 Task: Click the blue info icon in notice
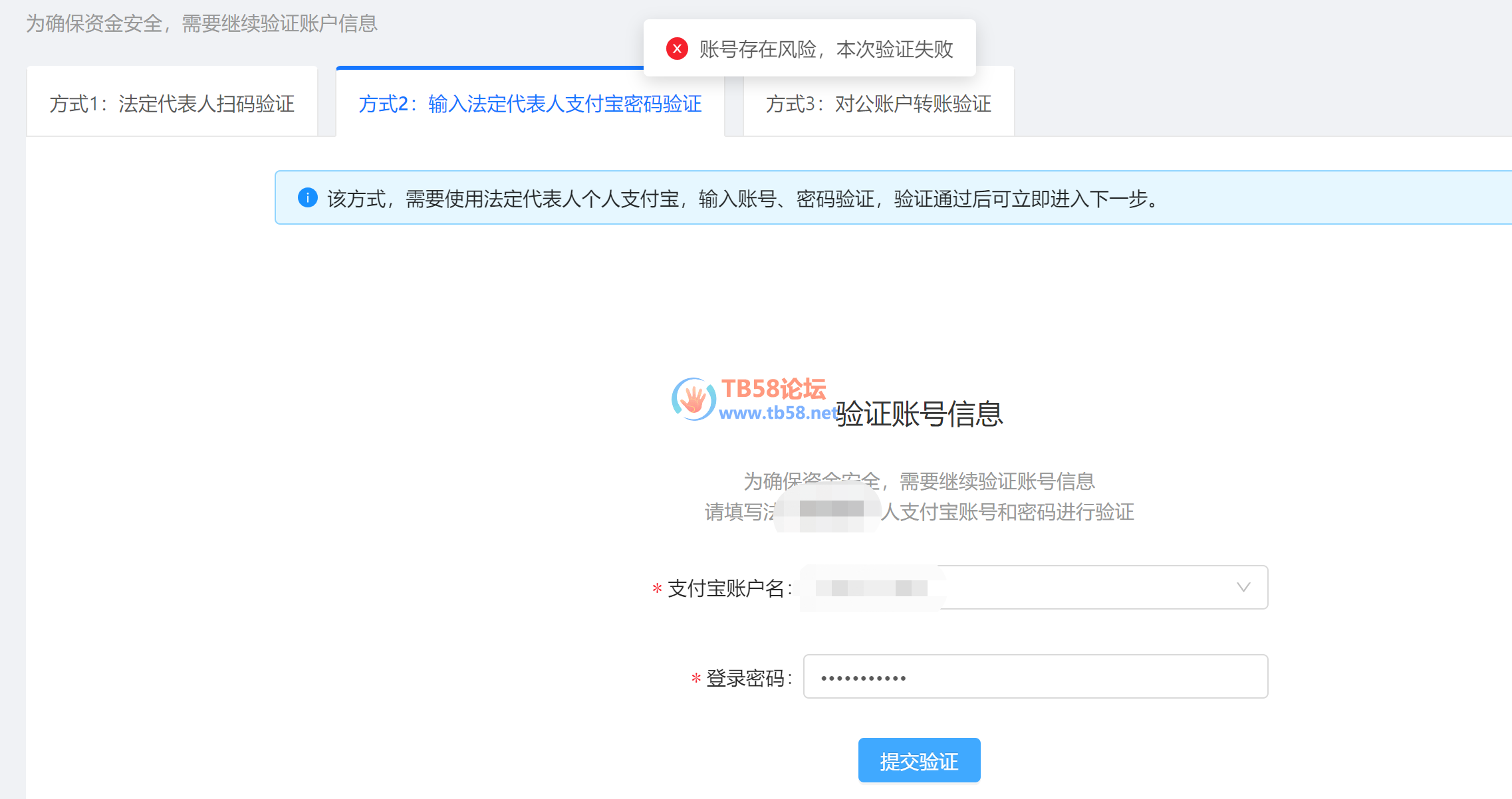click(307, 197)
